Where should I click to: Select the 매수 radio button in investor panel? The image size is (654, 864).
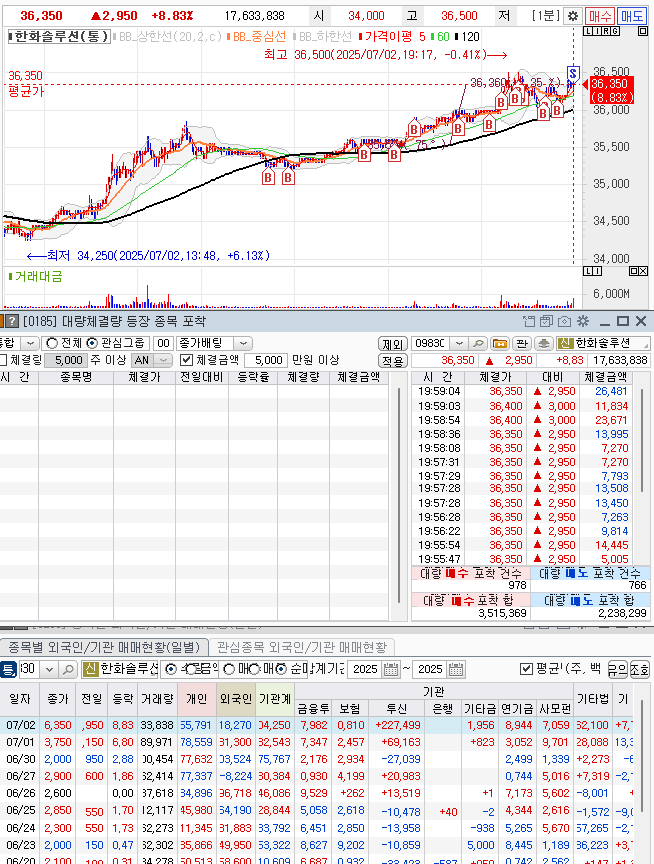point(229,669)
